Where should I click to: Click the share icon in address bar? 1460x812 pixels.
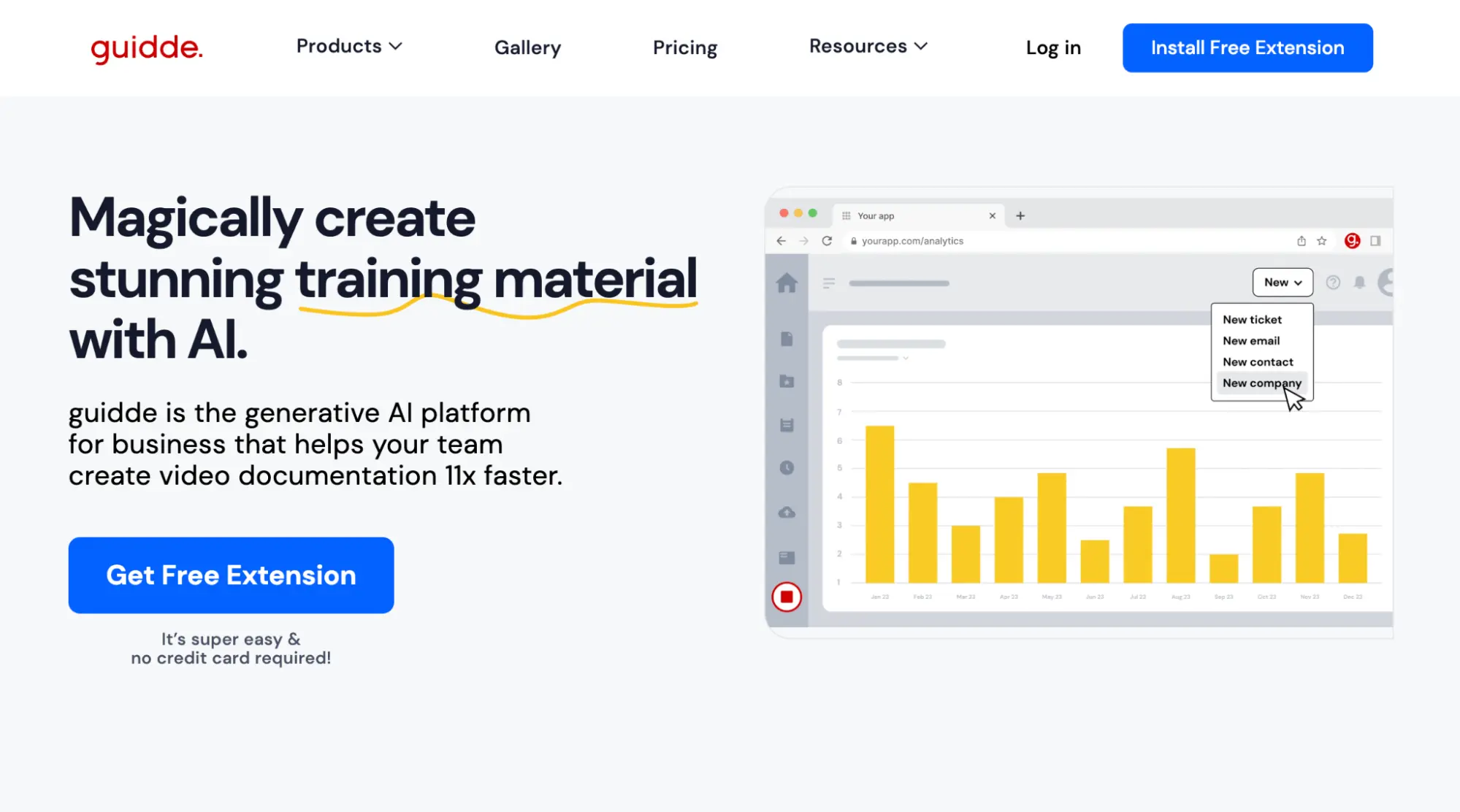tap(1301, 241)
